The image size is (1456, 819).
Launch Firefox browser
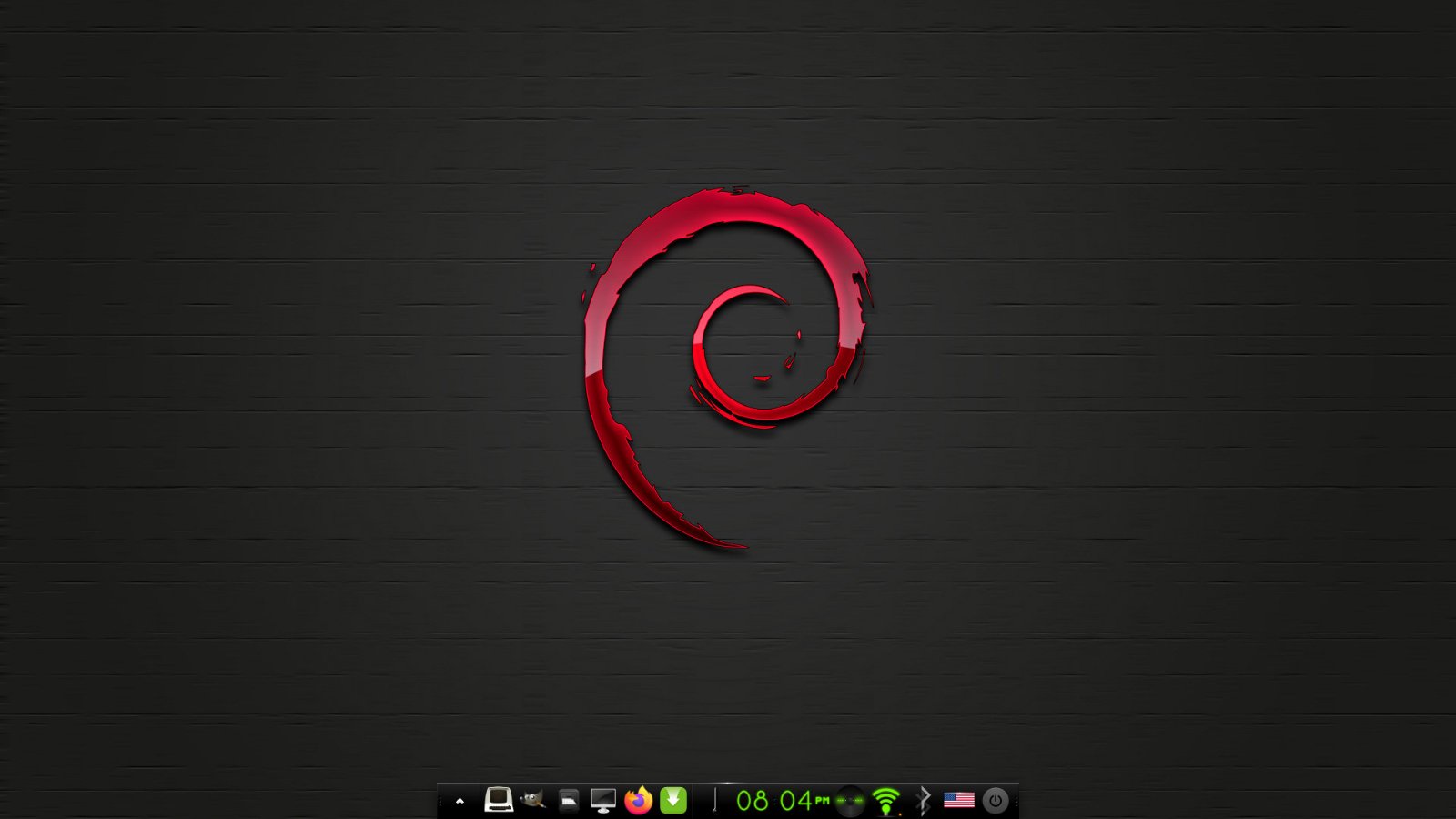(639, 800)
